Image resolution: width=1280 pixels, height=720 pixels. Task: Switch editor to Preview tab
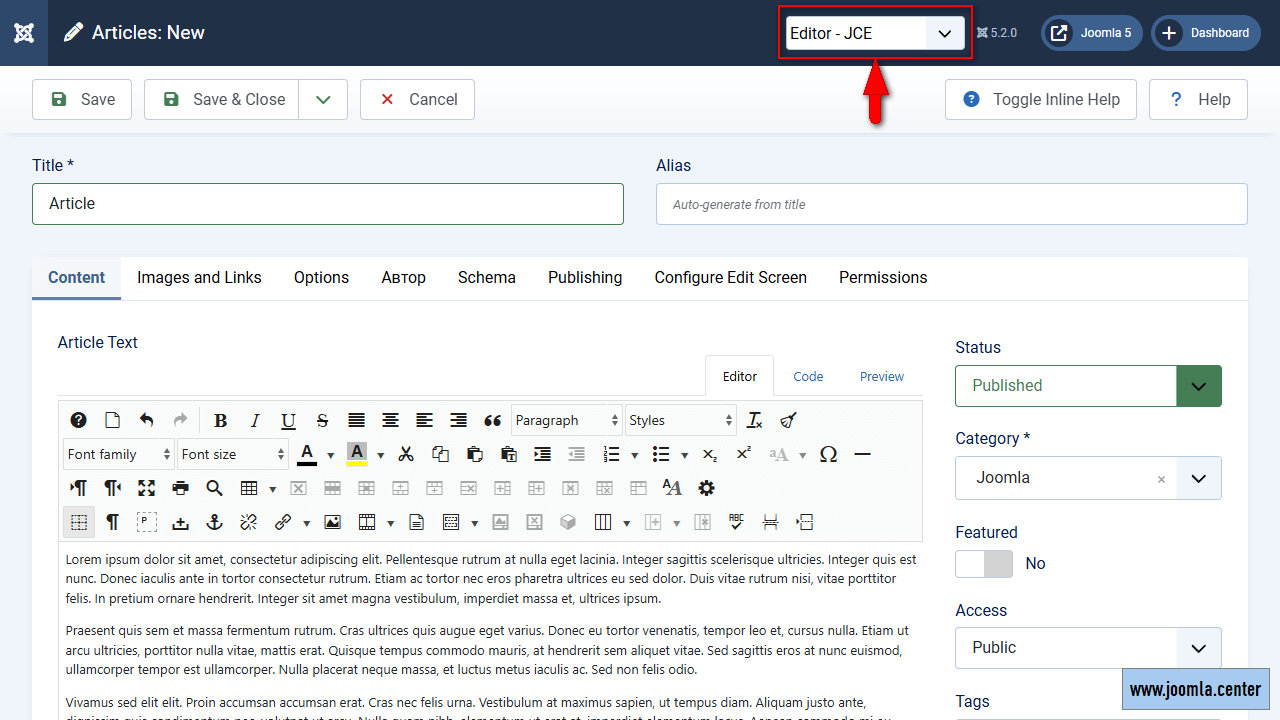coord(882,377)
